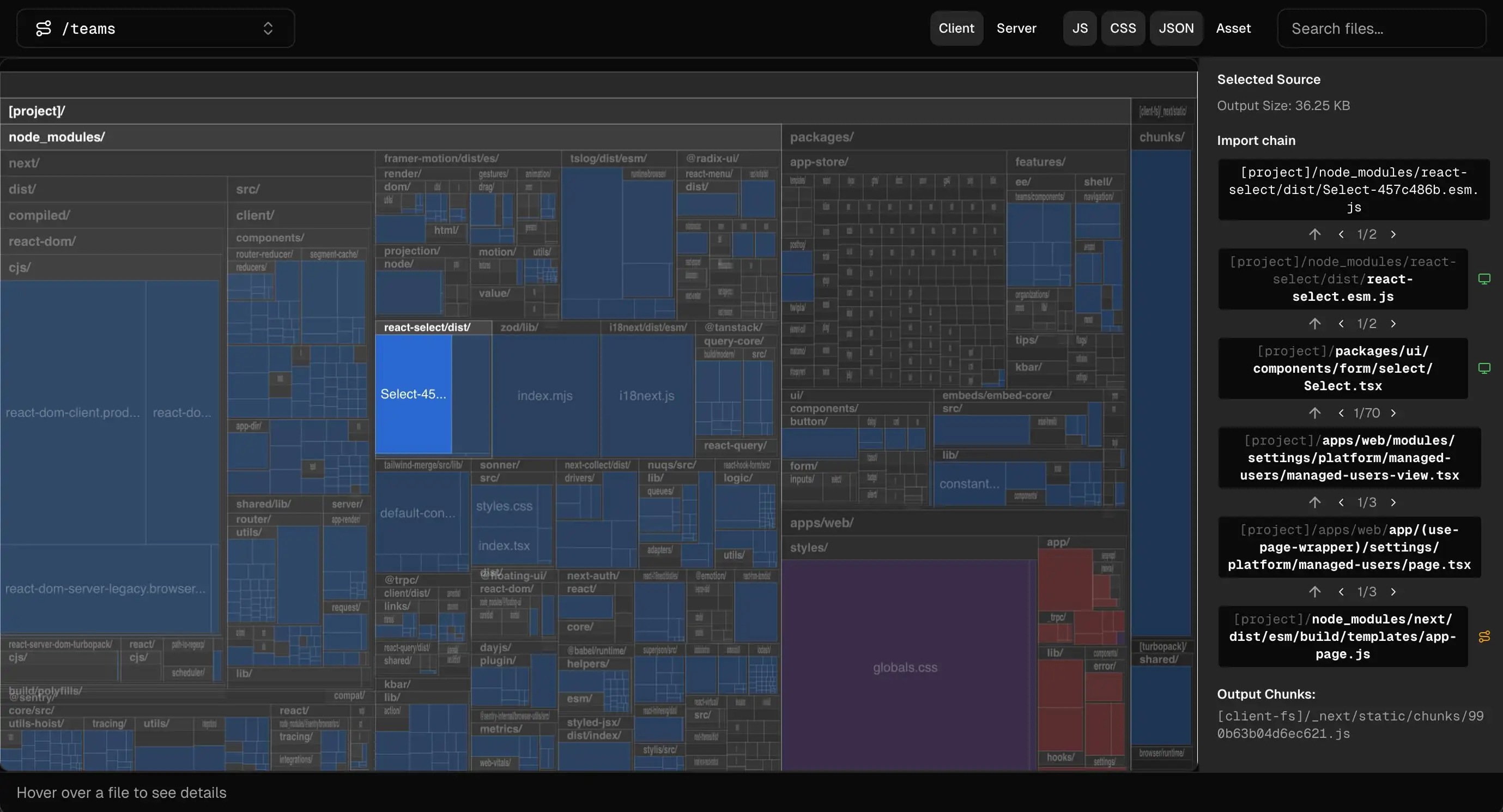
Task: Click the up arrow above managed-users-view.tsx entry
Action: pos(1315,413)
